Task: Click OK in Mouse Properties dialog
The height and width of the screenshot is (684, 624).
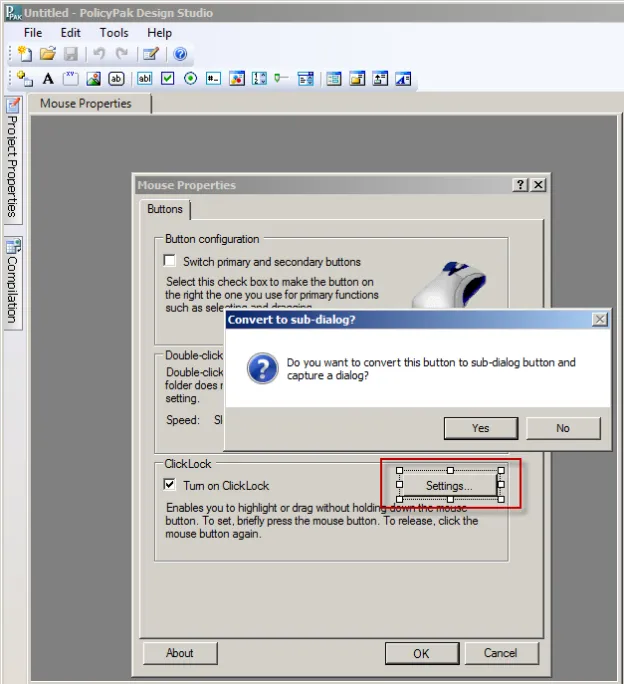Action: (x=422, y=653)
